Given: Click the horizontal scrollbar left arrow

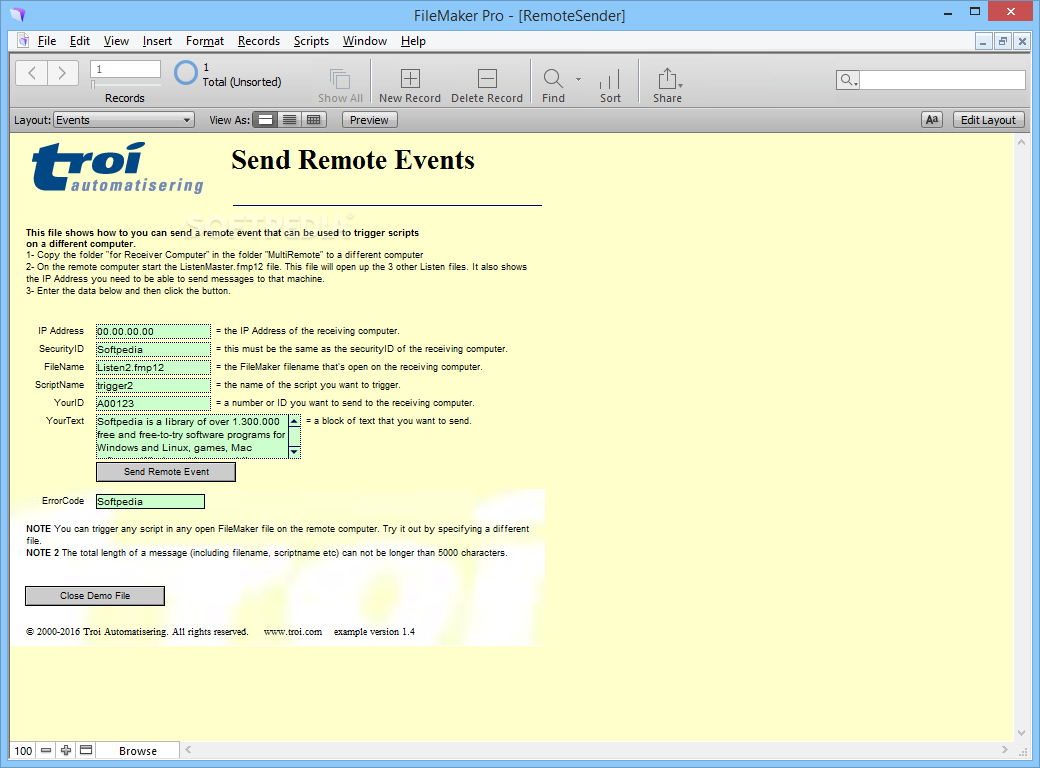Looking at the screenshot, I should tap(188, 749).
